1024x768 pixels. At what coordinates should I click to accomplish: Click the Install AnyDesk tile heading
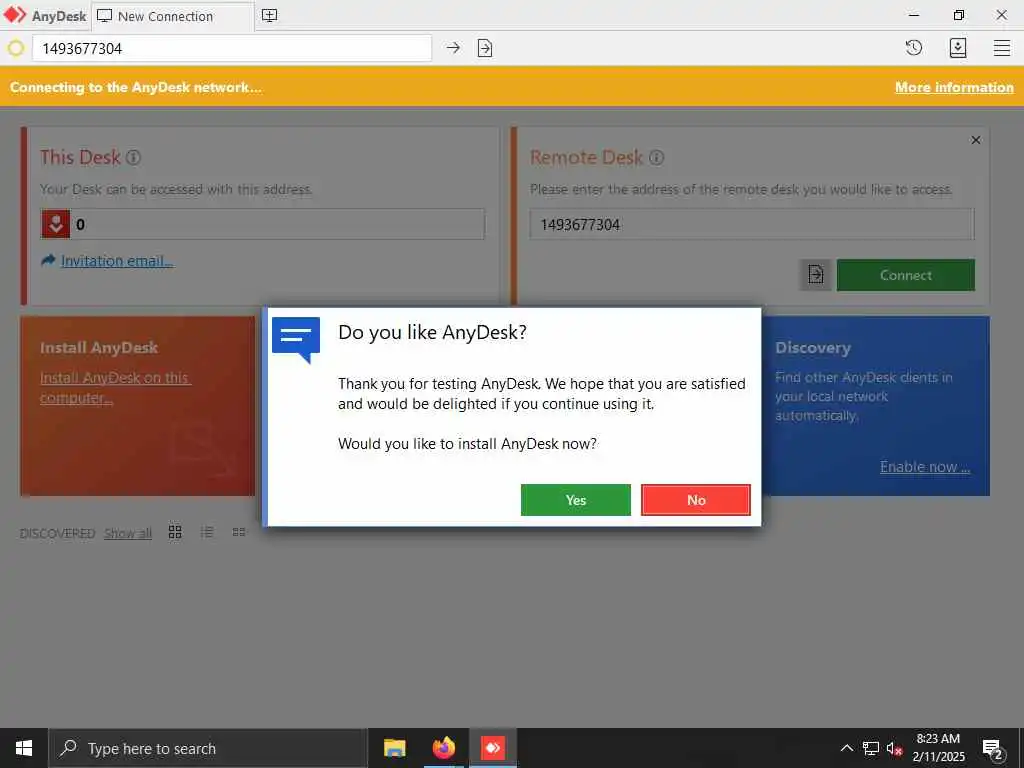click(99, 348)
